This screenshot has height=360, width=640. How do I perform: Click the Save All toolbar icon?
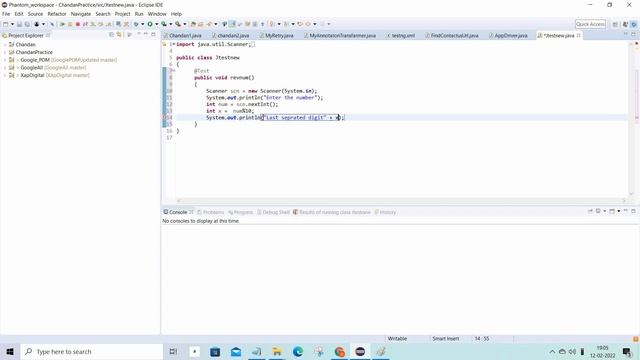point(27,24)
